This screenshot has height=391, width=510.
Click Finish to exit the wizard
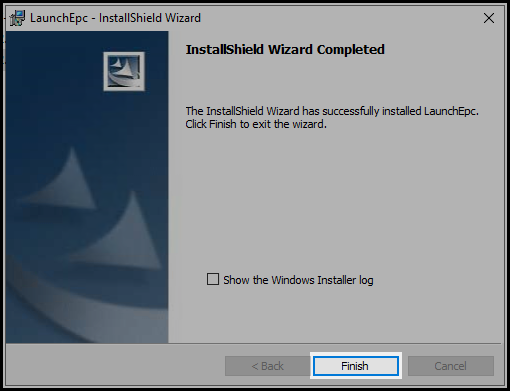[x=356, y=366]
